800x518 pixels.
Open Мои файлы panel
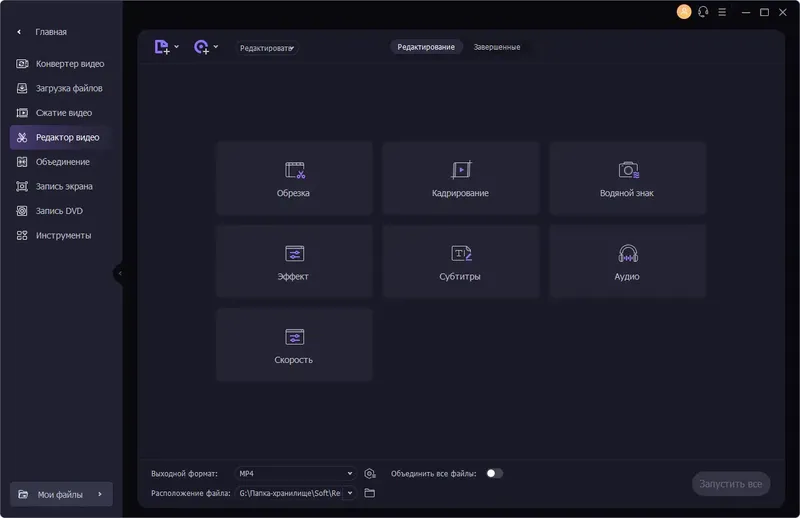[61, 494]
